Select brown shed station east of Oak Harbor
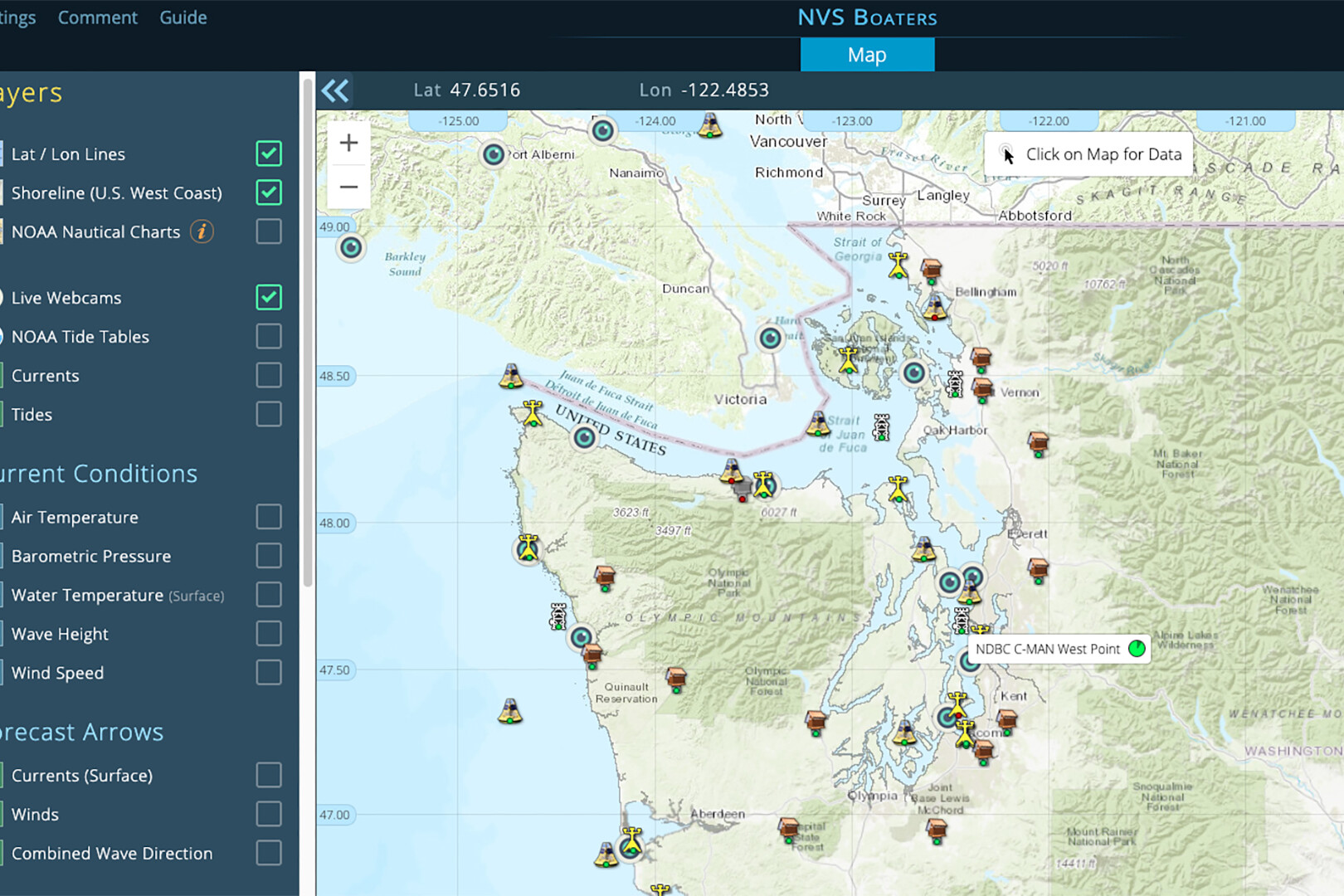Viewport: 1344px width, 896px height. tap(1038, 443)
